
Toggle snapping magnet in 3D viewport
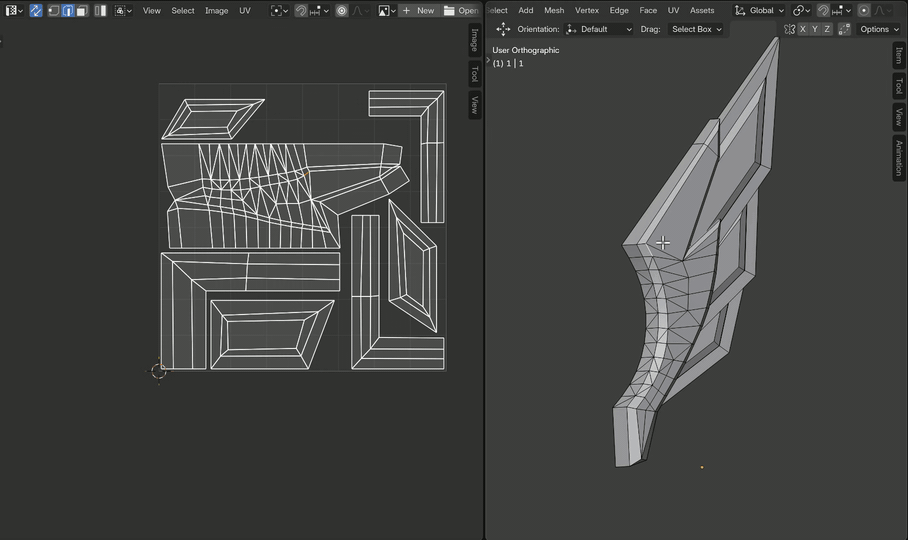click(823, 10)
